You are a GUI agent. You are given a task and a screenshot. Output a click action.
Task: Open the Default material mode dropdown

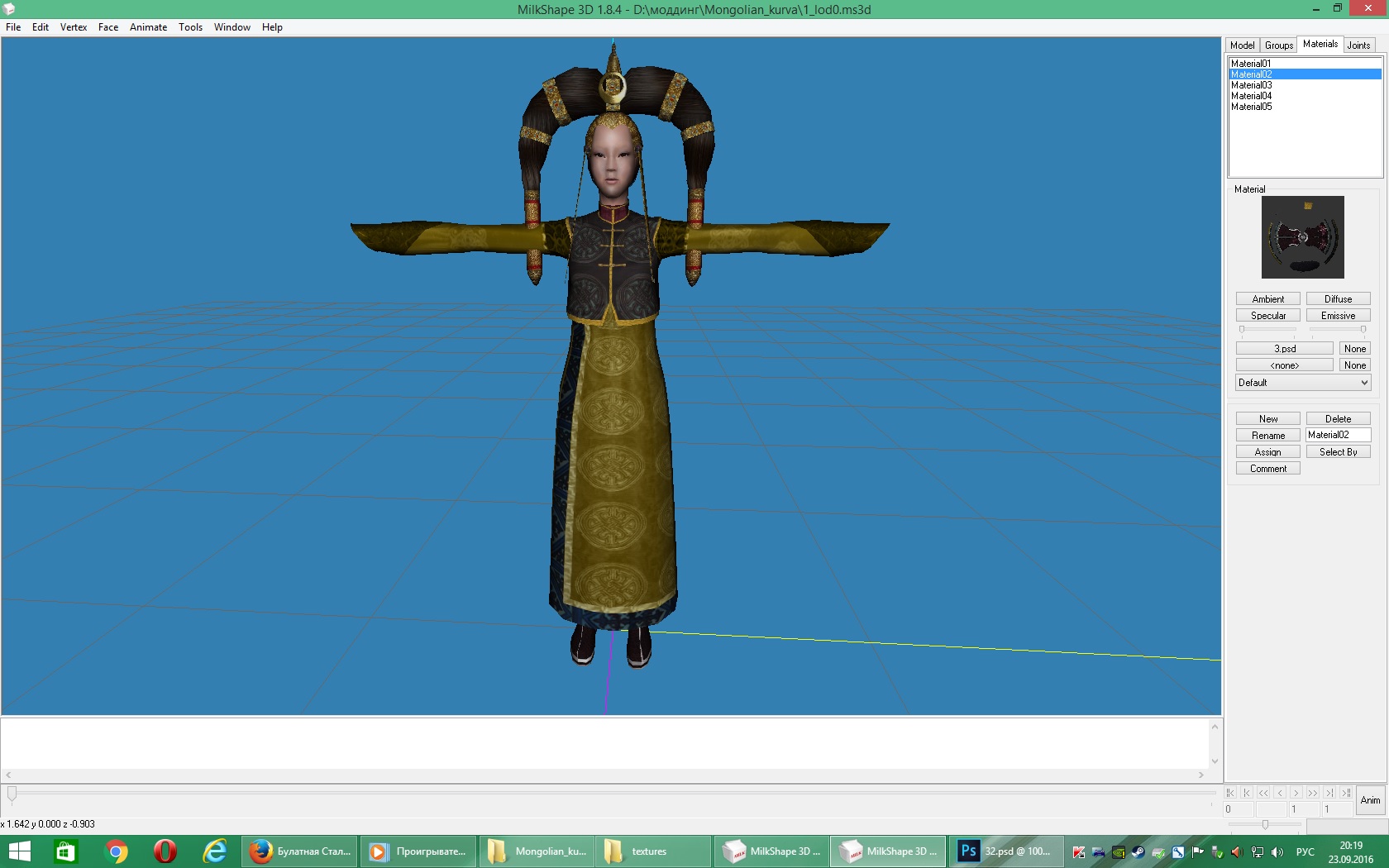[x=1303, y=383]
